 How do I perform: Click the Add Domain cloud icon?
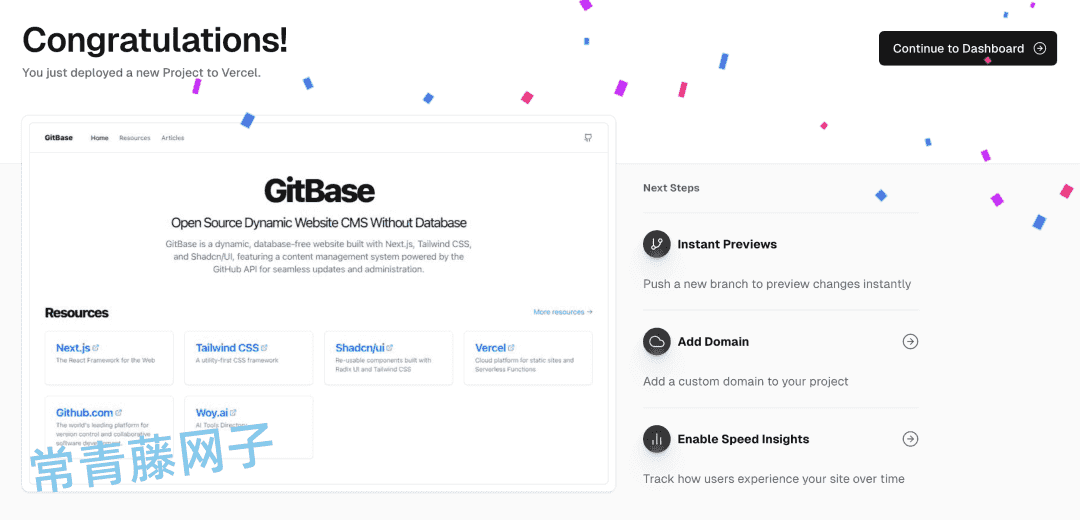click(656, 342)
